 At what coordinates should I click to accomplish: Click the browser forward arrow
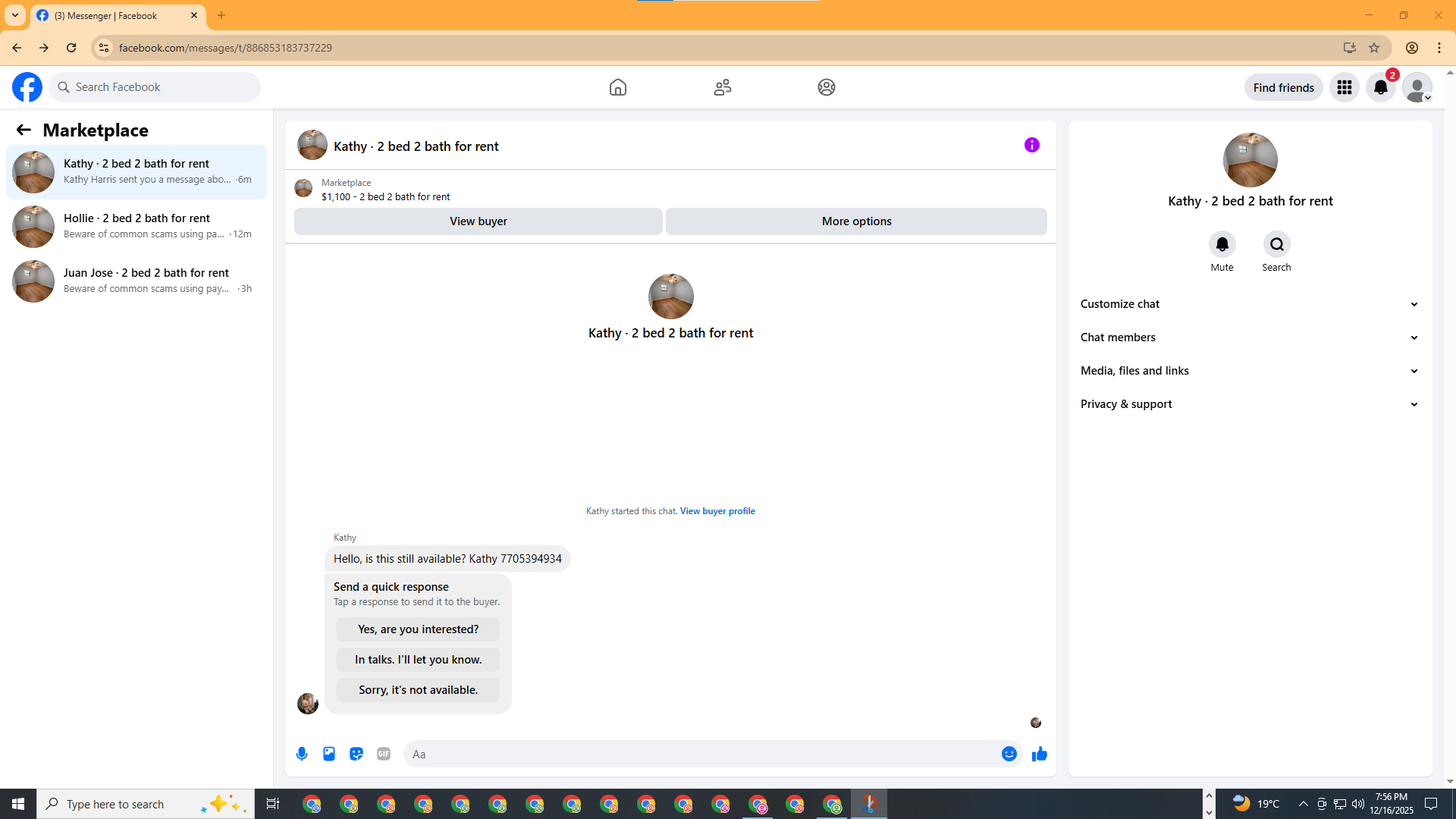point(44,48)
